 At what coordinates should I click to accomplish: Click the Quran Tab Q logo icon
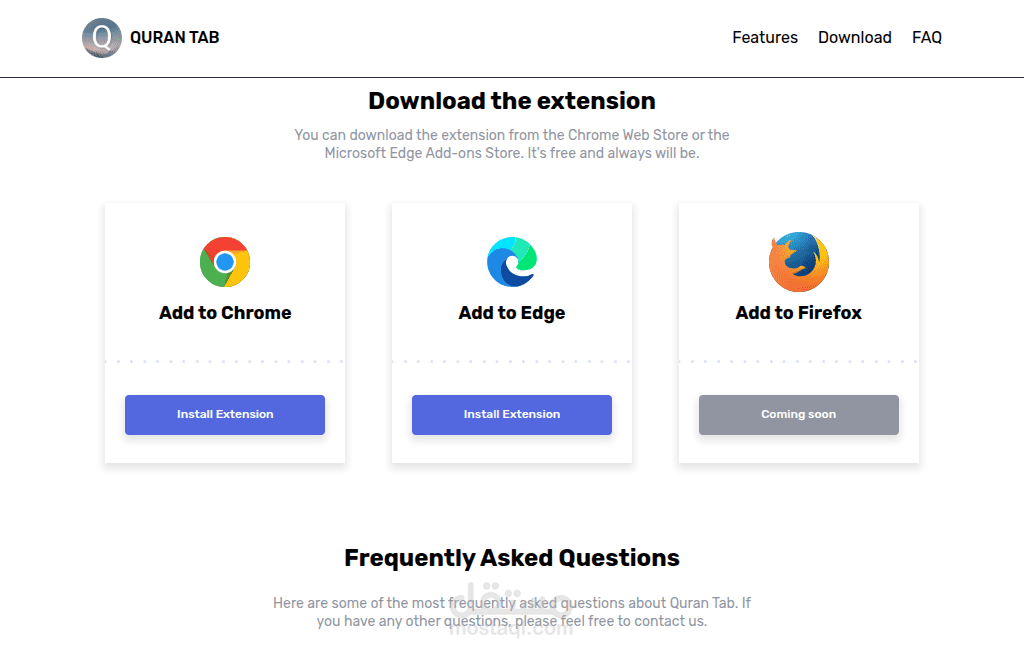[x=102, y=38]
